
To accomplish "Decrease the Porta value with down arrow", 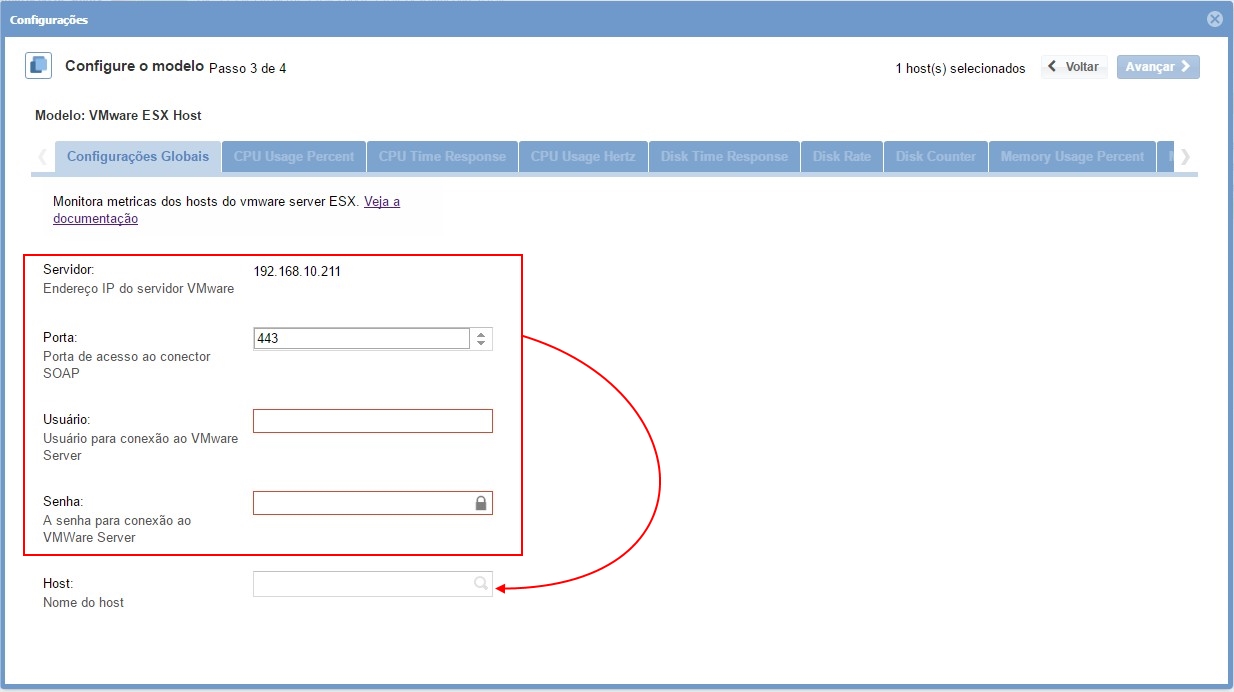I will point(481,344).
